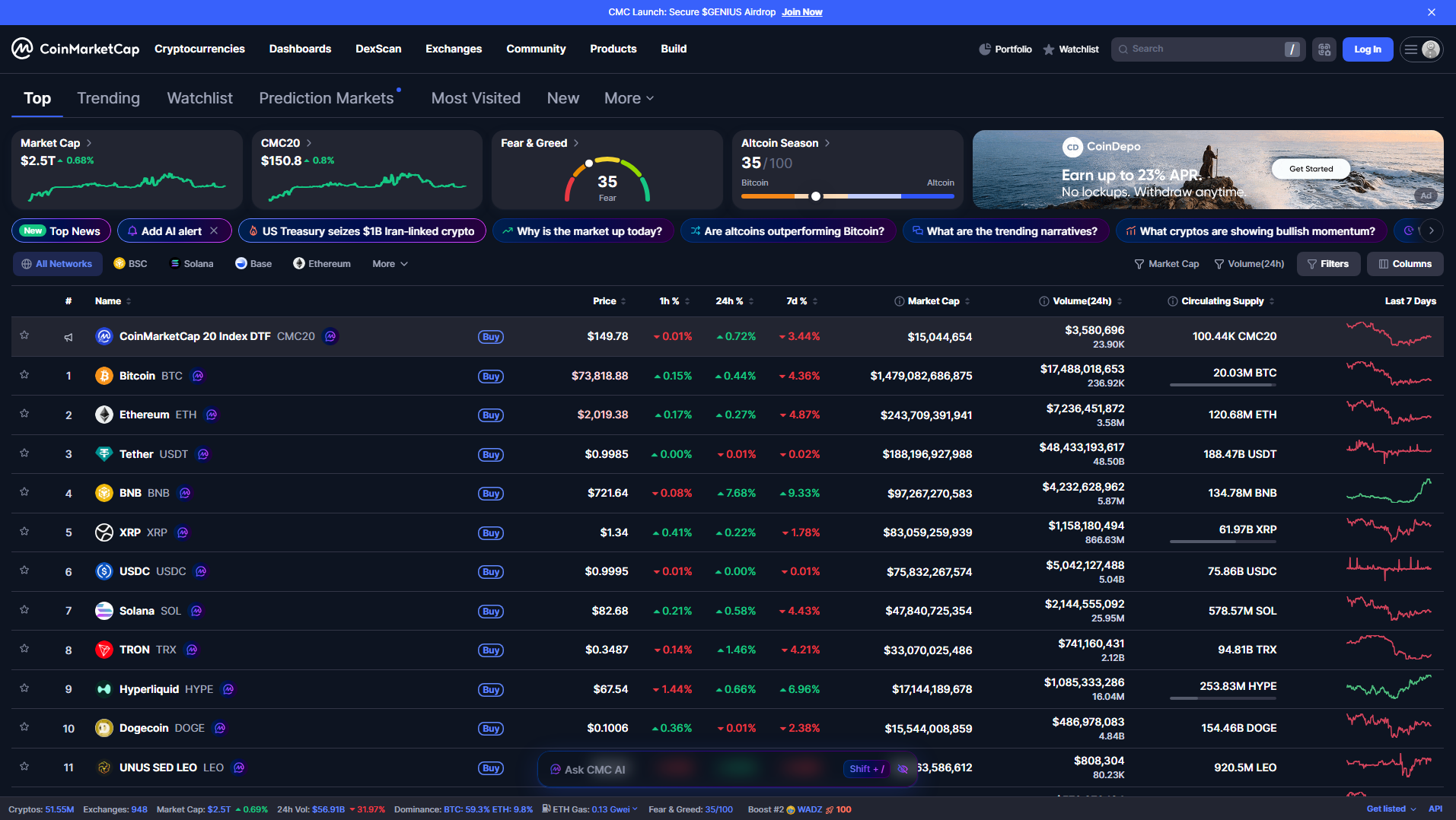Image resolution: width=1456 pixels, height=820 pixels.
Task: Switch to the Prediction Markets tab
Action: (x=327, y=98)
